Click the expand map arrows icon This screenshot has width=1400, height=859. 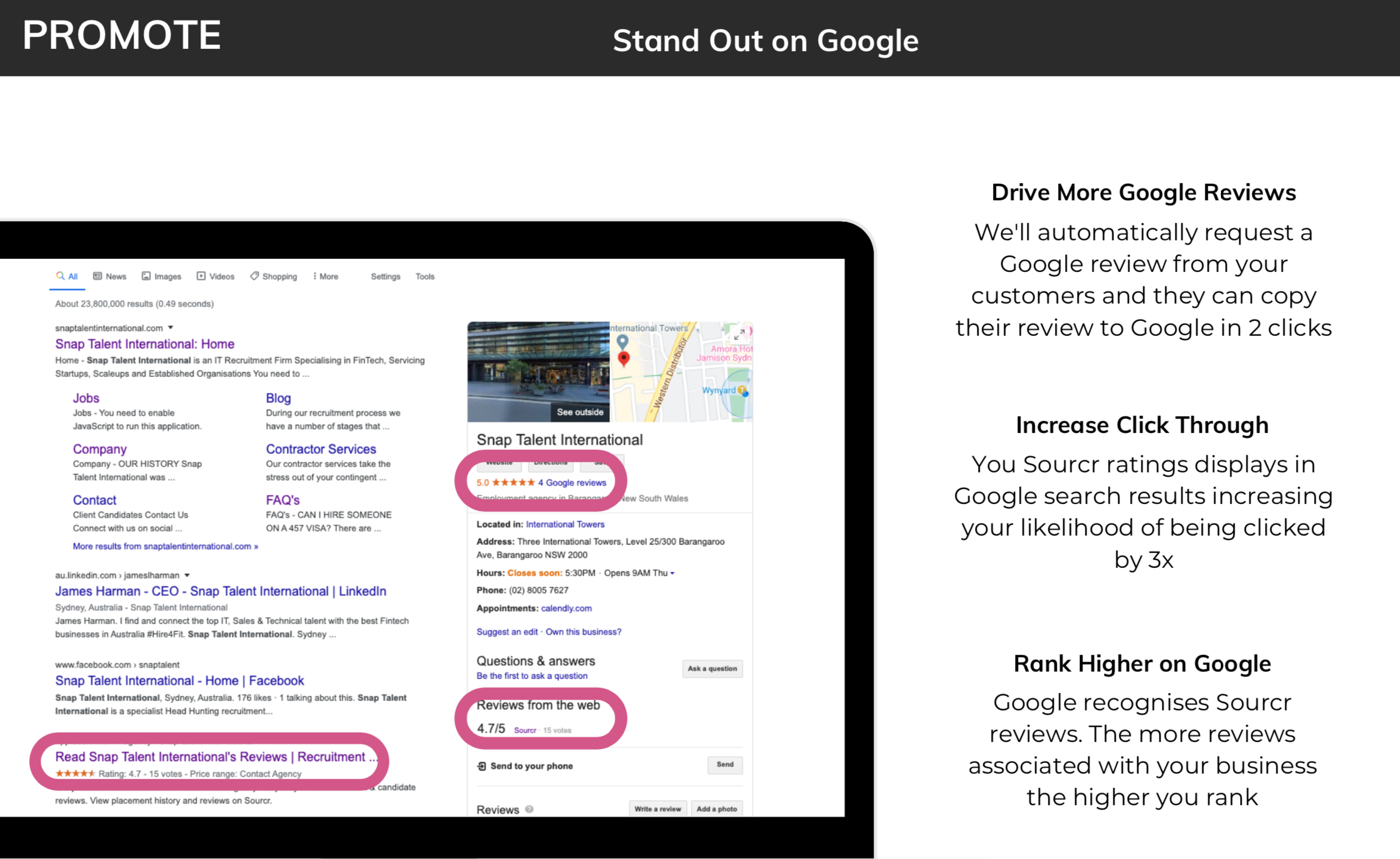[739, 334]
